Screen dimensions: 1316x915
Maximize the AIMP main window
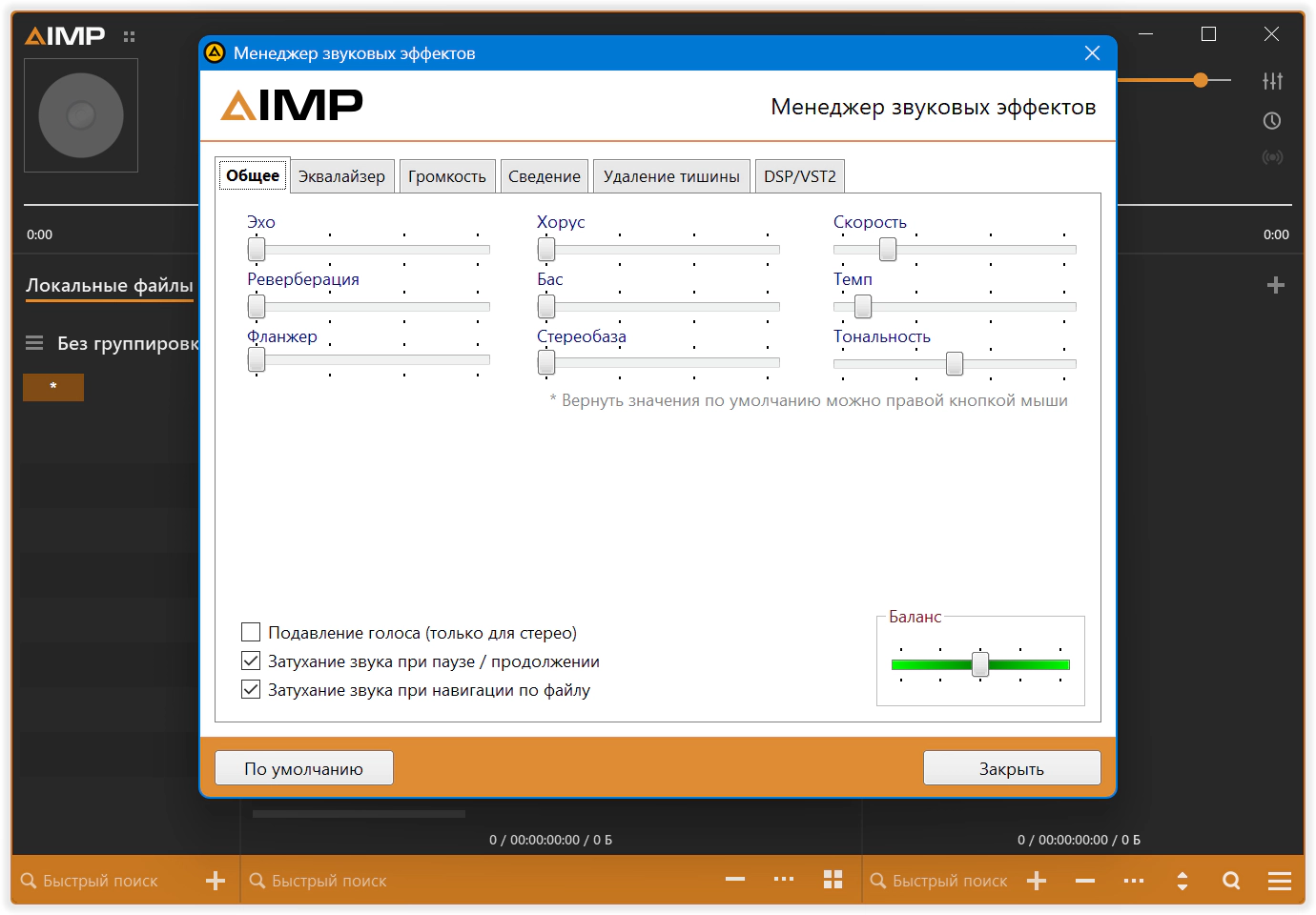pyautogui.click(x=1208, y=34)
